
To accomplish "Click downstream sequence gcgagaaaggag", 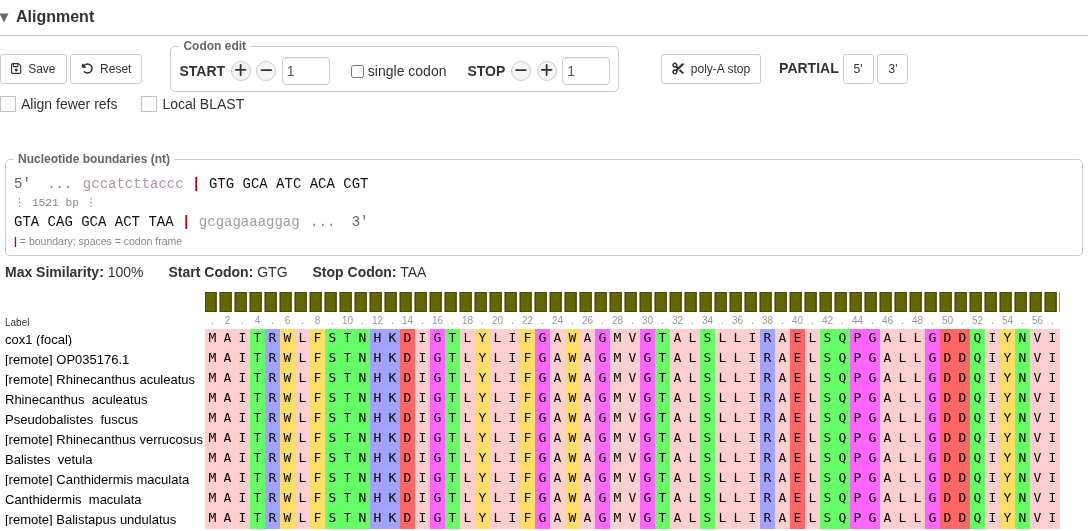I will 249,222.
